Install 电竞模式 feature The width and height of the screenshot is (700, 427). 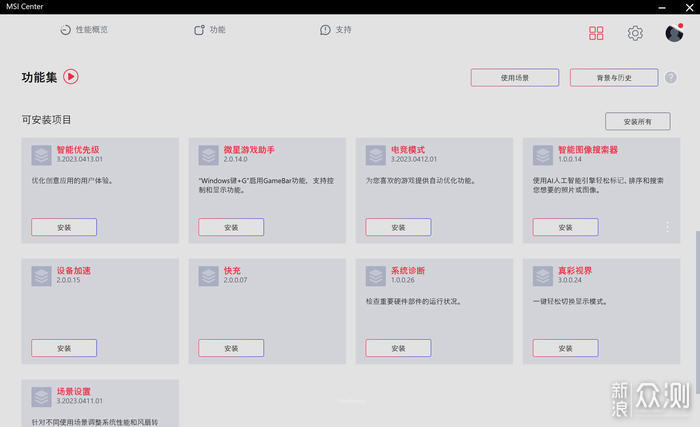(398, 227)
